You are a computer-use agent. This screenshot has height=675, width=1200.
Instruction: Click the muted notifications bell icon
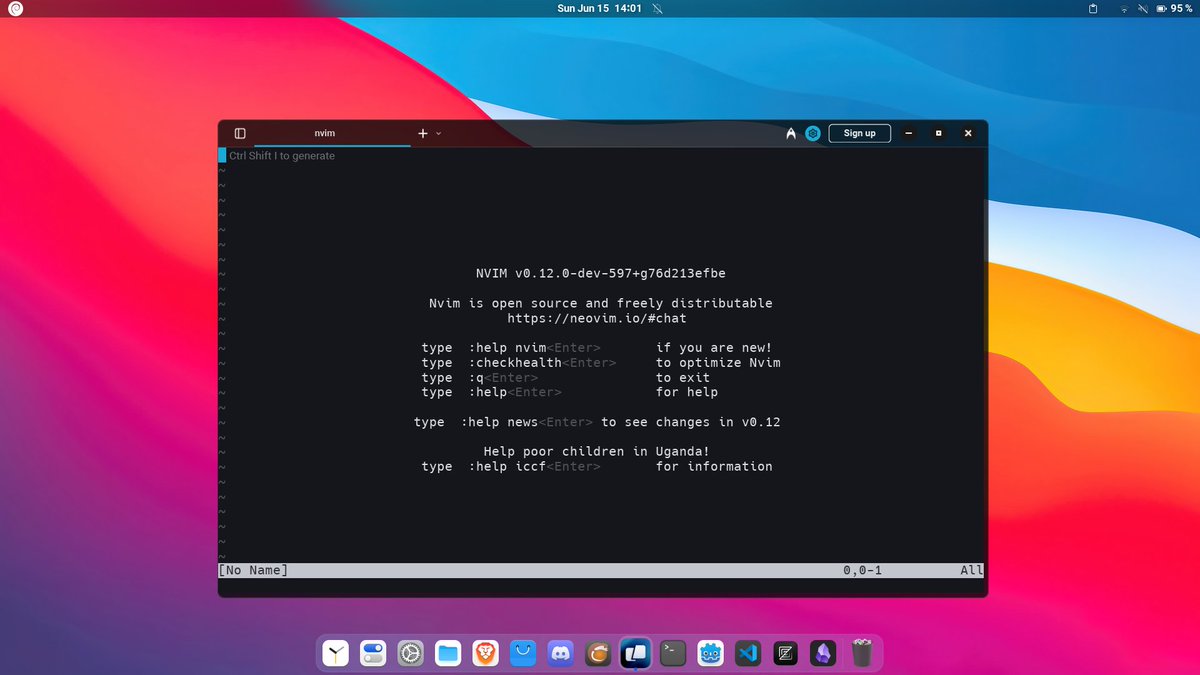657,8
